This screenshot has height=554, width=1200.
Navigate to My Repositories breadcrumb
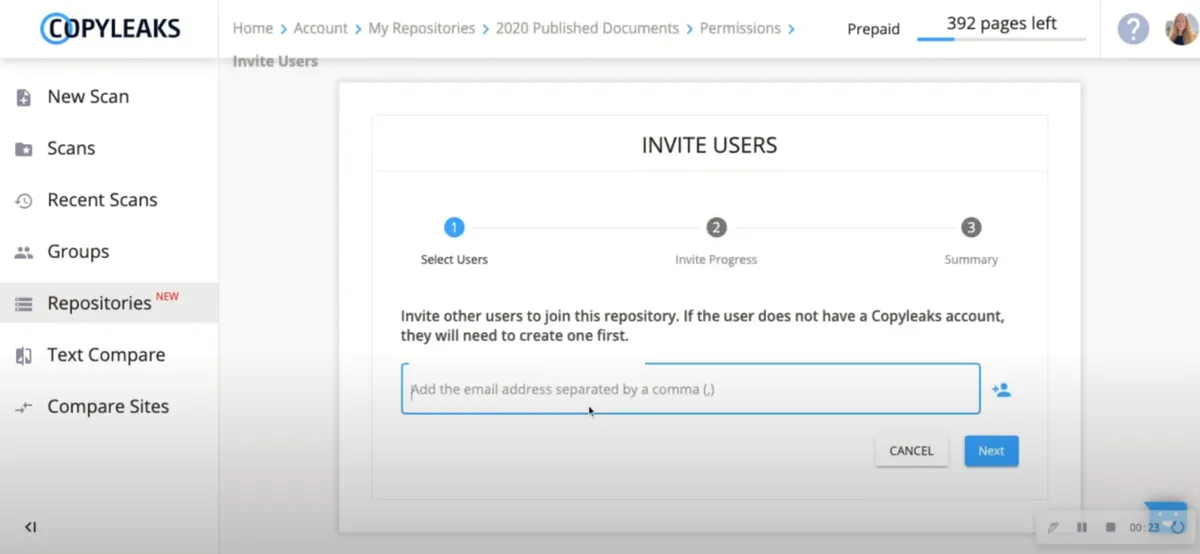point(422,28)
